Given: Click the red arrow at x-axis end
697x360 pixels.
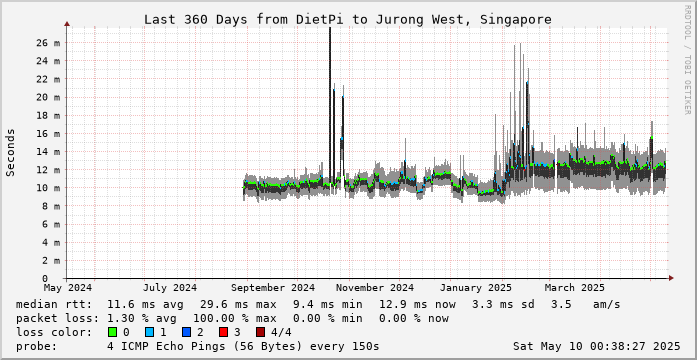Looking at the screenshot, I should pos(671,278).
